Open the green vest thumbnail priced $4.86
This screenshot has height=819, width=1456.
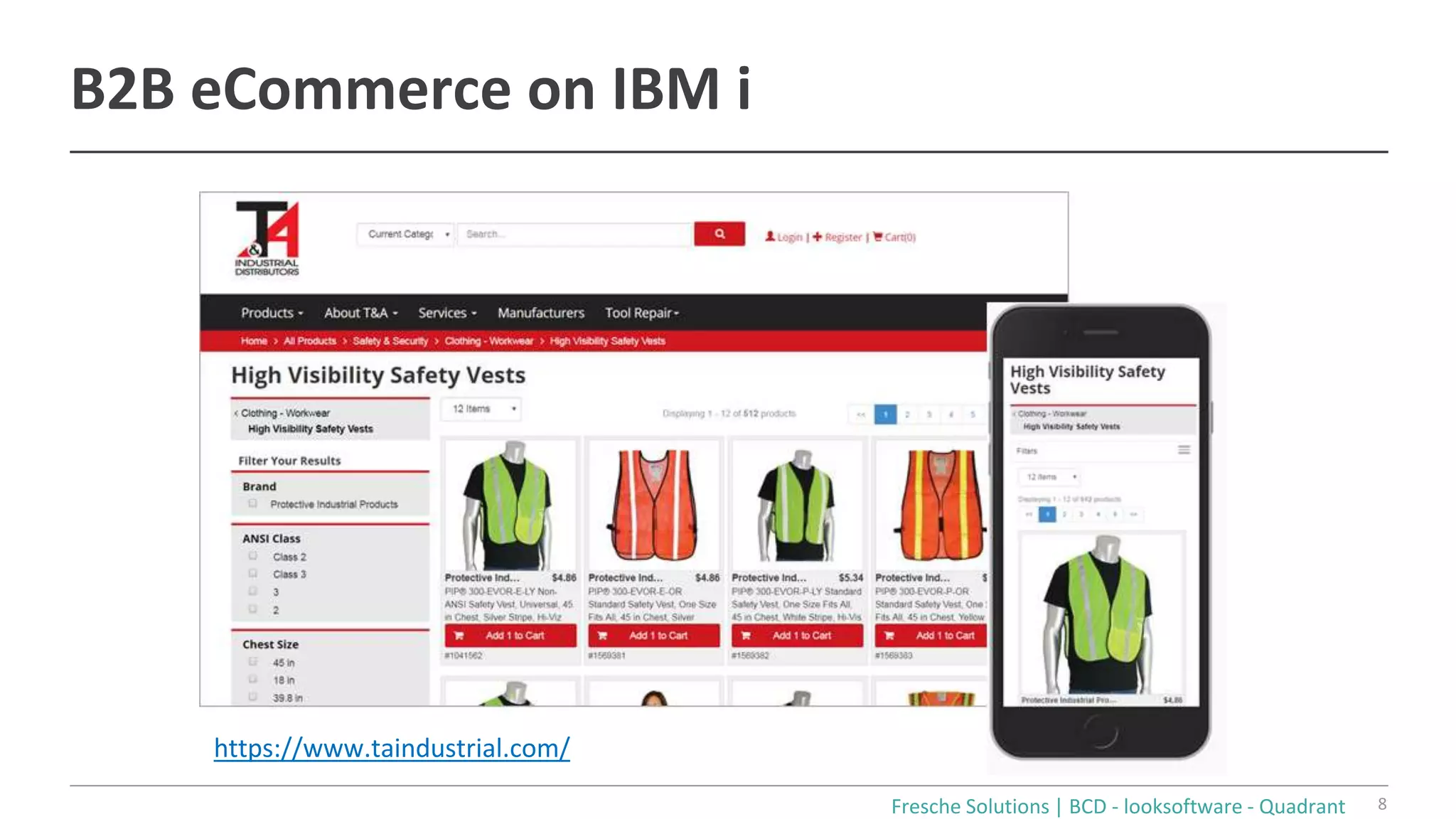pos(509,505)
